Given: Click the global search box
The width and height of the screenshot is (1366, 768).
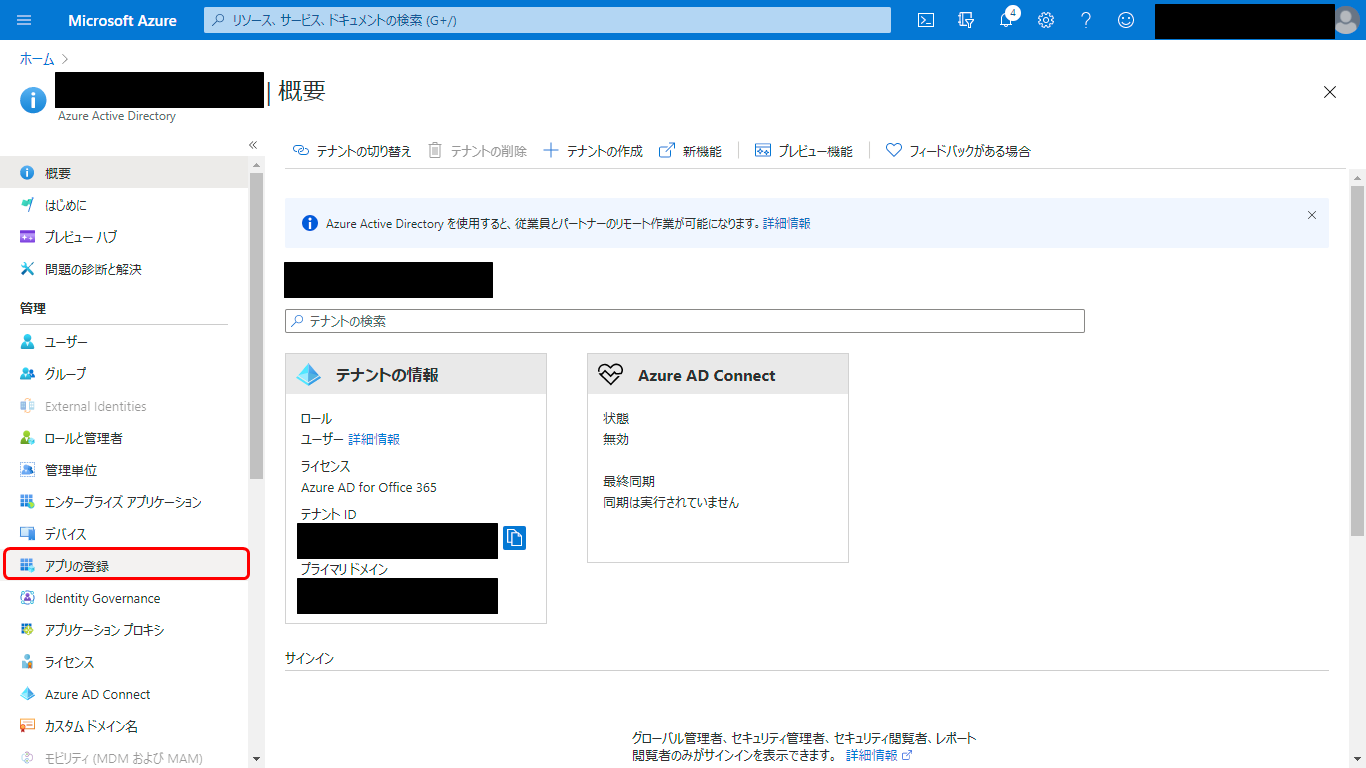Looking at the screenshot, I should pyautogui.click(x=547, y=20).
